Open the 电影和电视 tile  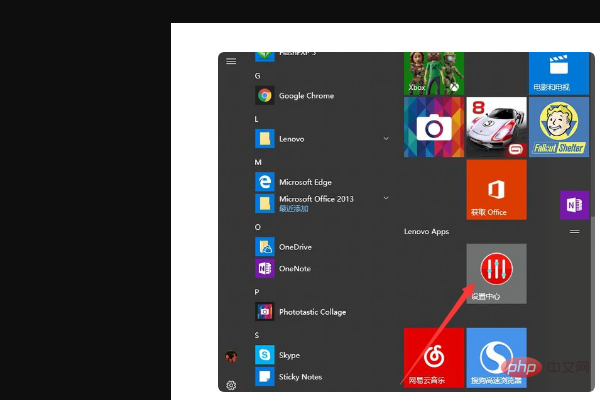click(559, 73)
